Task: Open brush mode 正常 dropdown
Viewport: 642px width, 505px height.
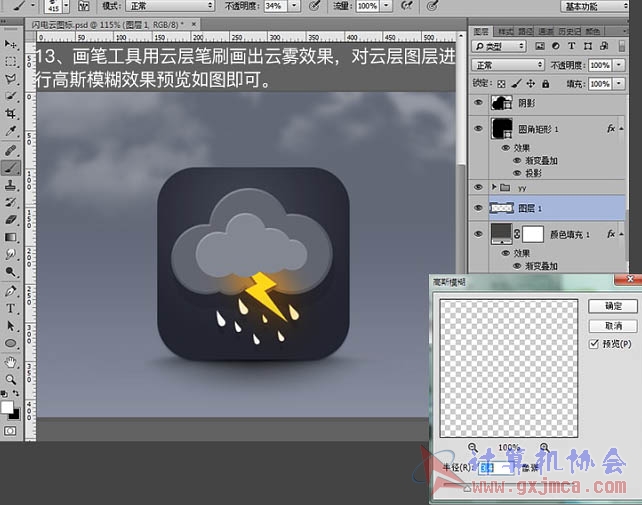Action: click(170, 6)
